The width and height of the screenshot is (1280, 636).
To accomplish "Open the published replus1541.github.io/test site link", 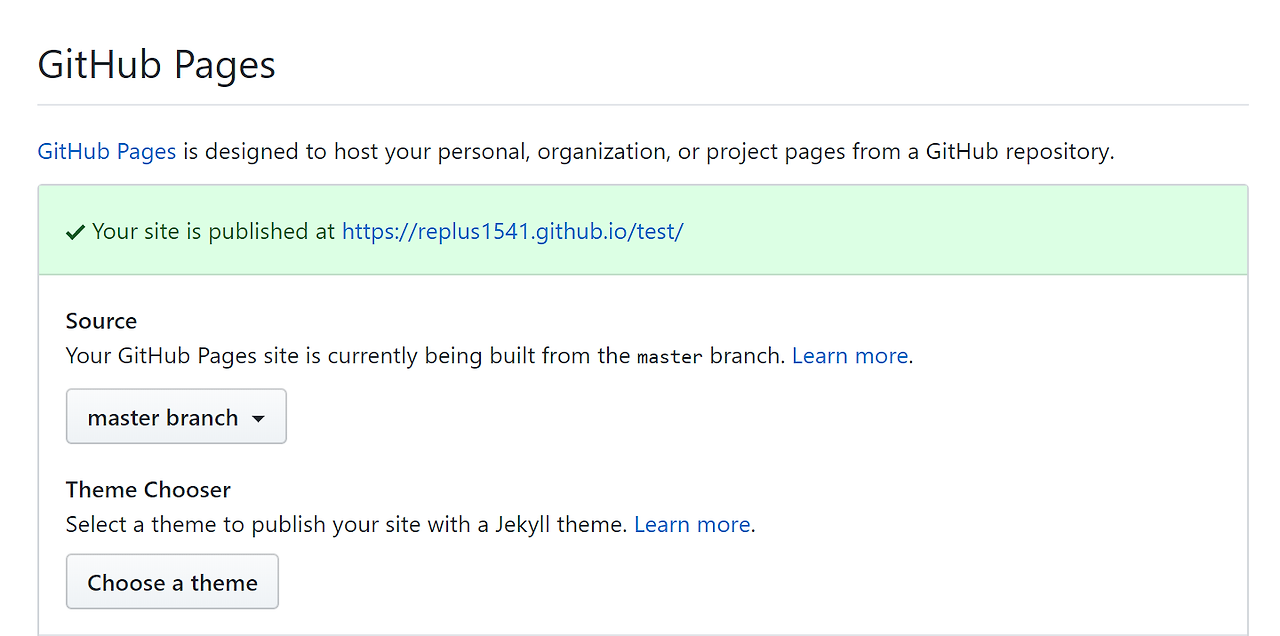I will pyautogui.click(x=512, y=232).
